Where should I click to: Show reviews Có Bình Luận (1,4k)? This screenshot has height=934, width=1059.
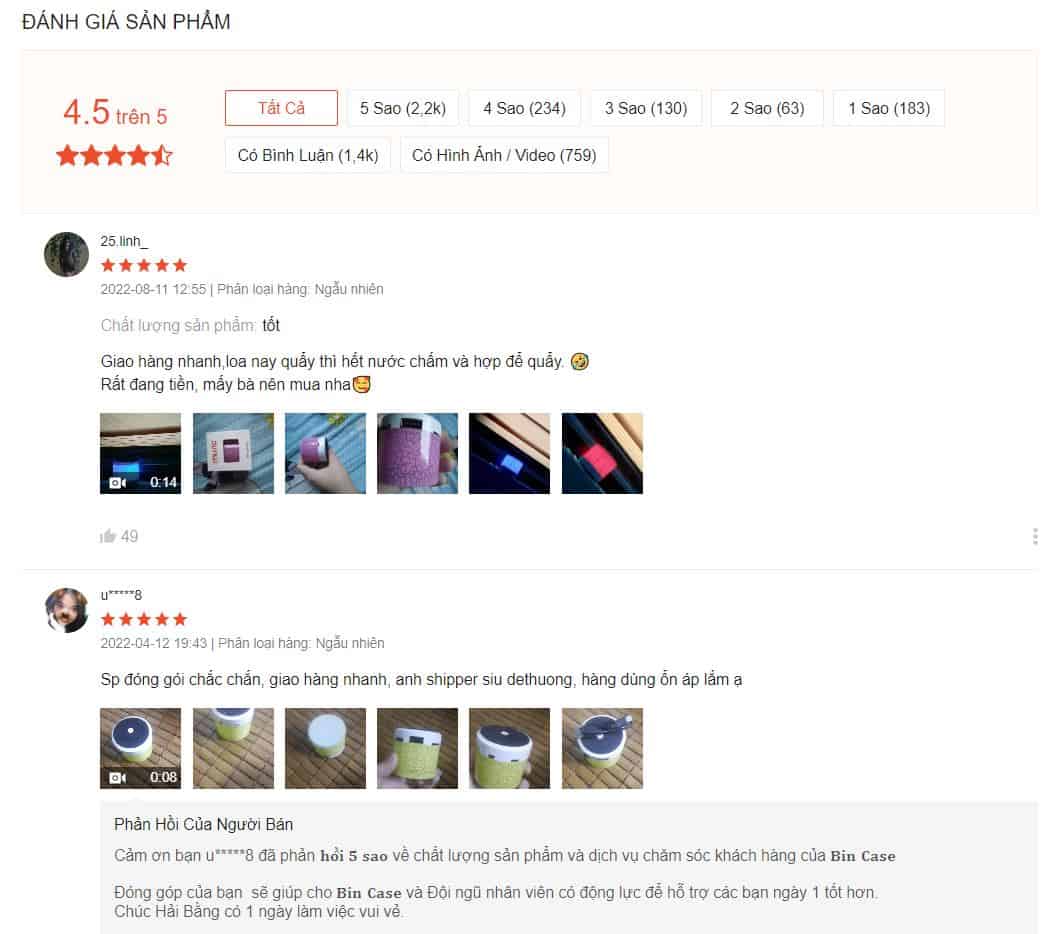(308, 155)
